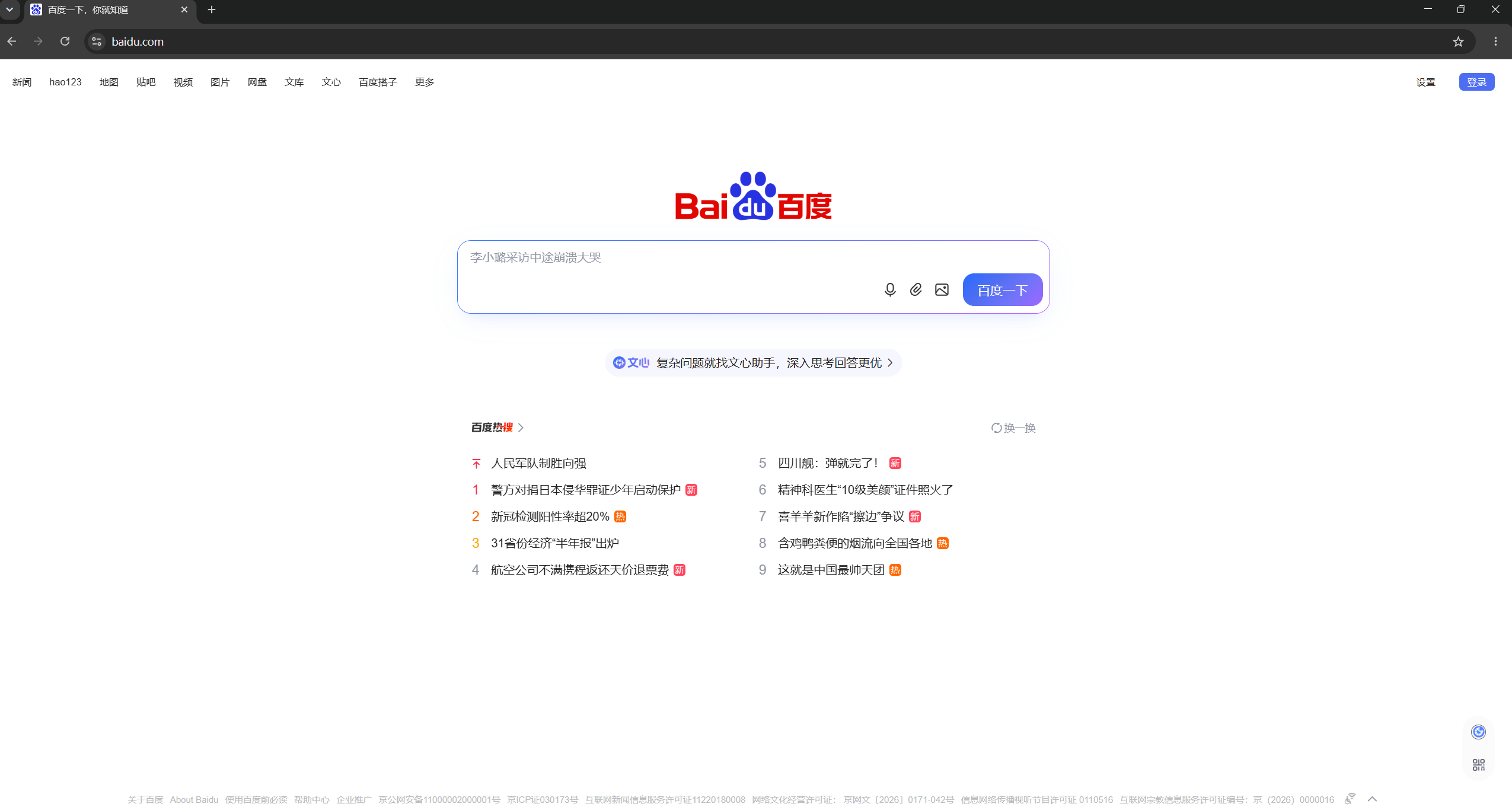Open 文心 in the top navigation

[331, 82]
